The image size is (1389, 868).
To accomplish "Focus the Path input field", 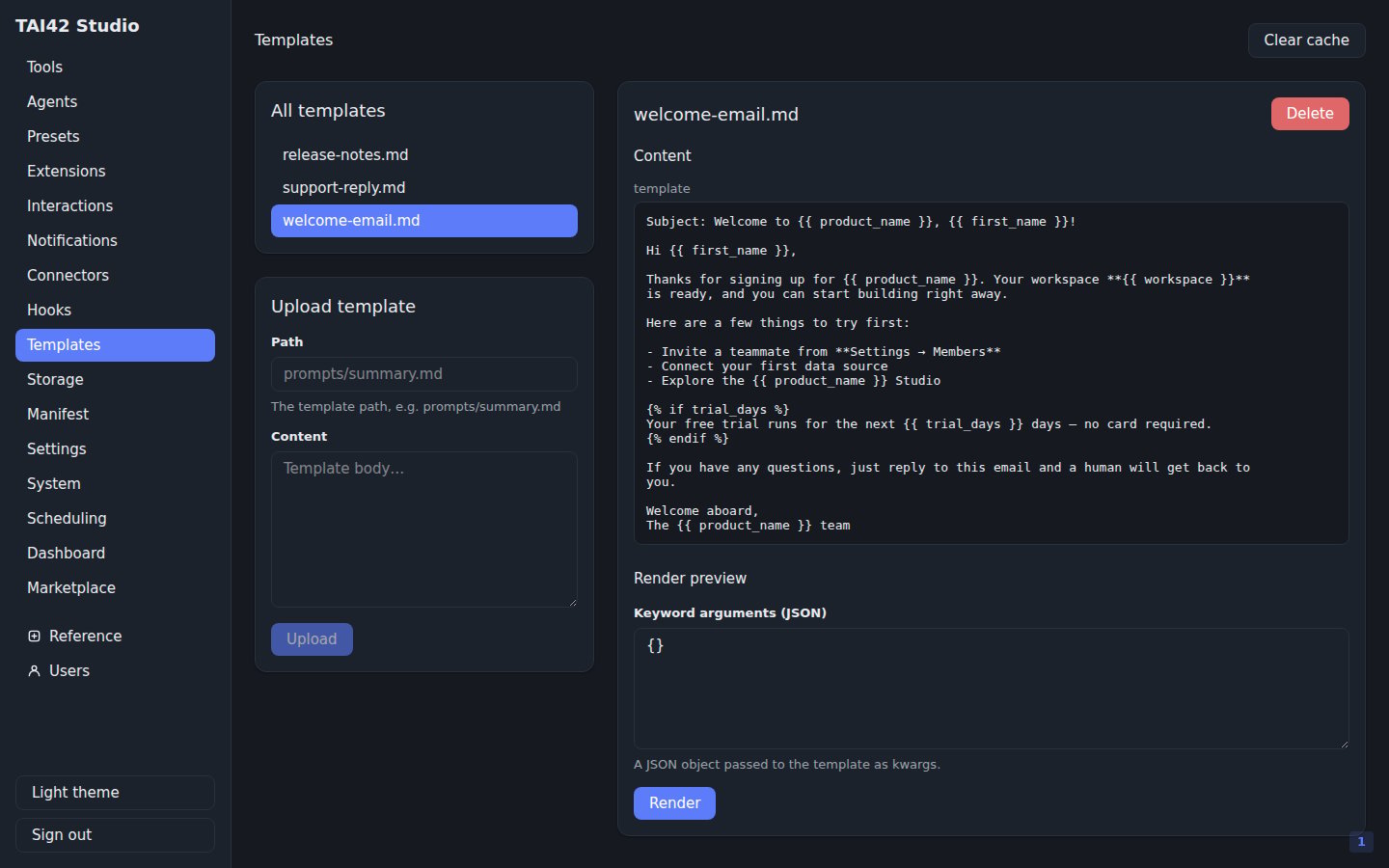I will [x=424, y=374].
